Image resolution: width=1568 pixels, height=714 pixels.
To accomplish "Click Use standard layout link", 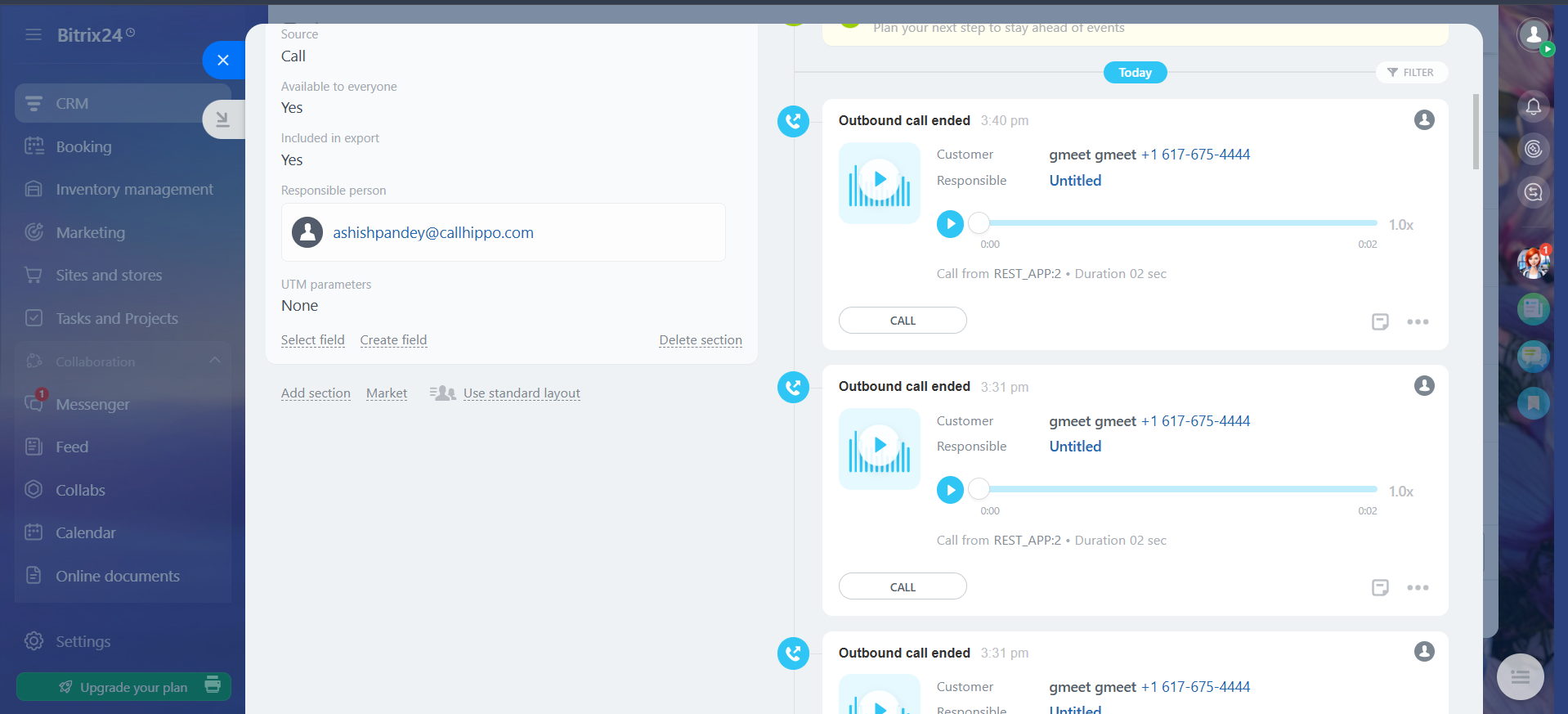I will (522, 393).
